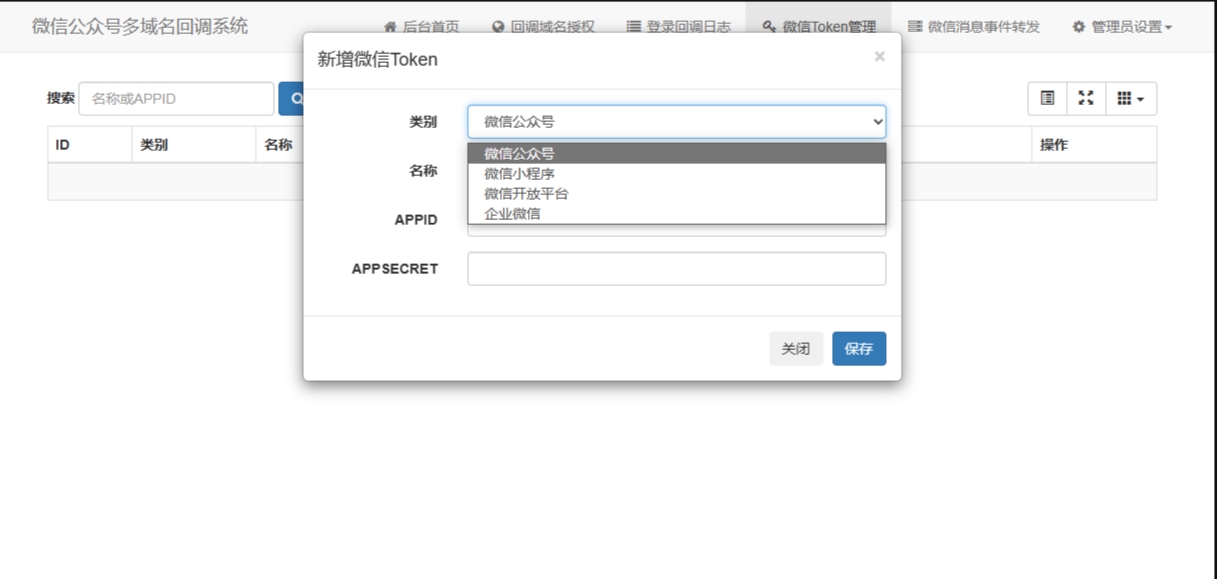The image size is (1217, 579).
Task: Click the 新增微信Token dialog title
Action: point(377,60)
